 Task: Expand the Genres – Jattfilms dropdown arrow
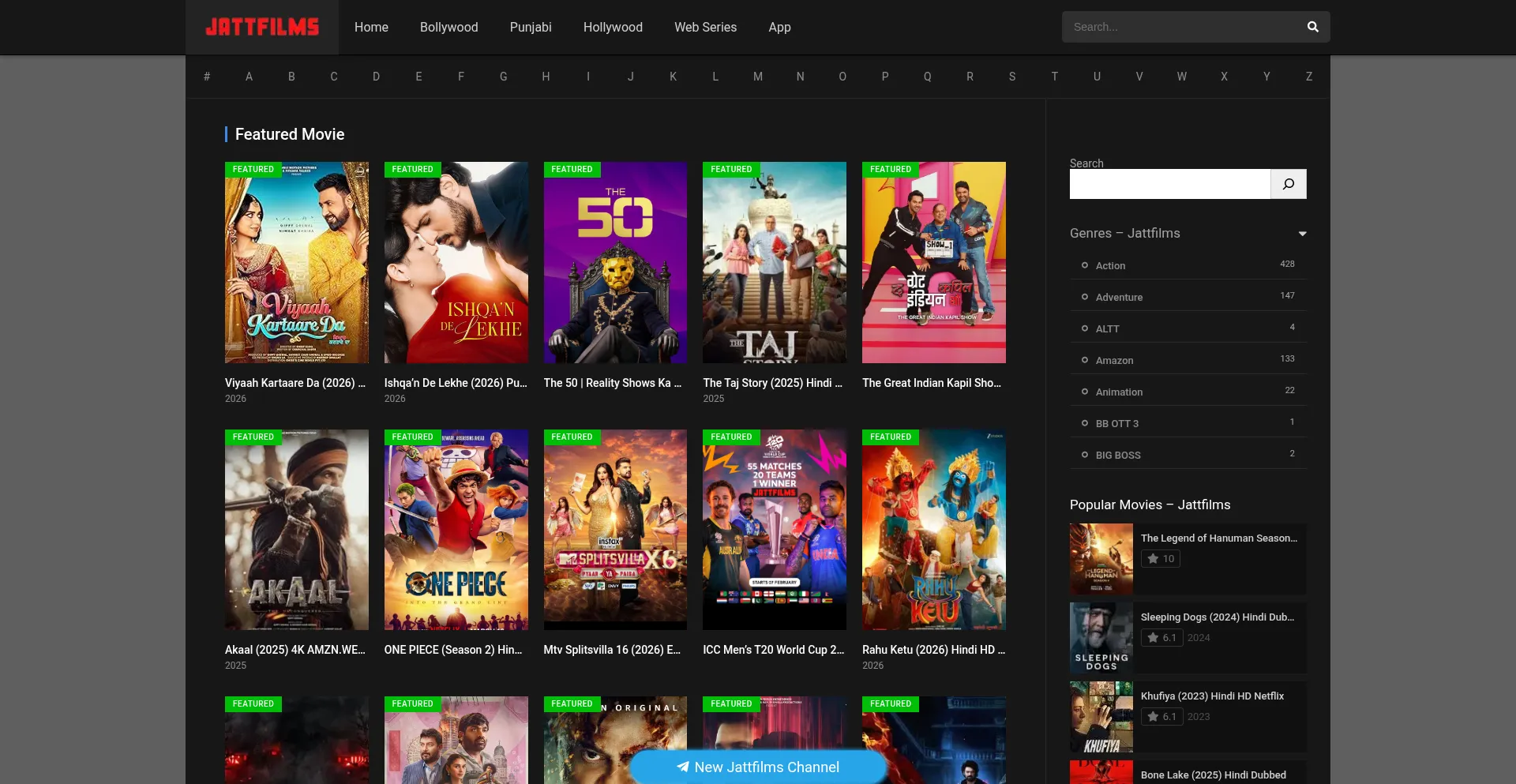[x=1302, y=234]
